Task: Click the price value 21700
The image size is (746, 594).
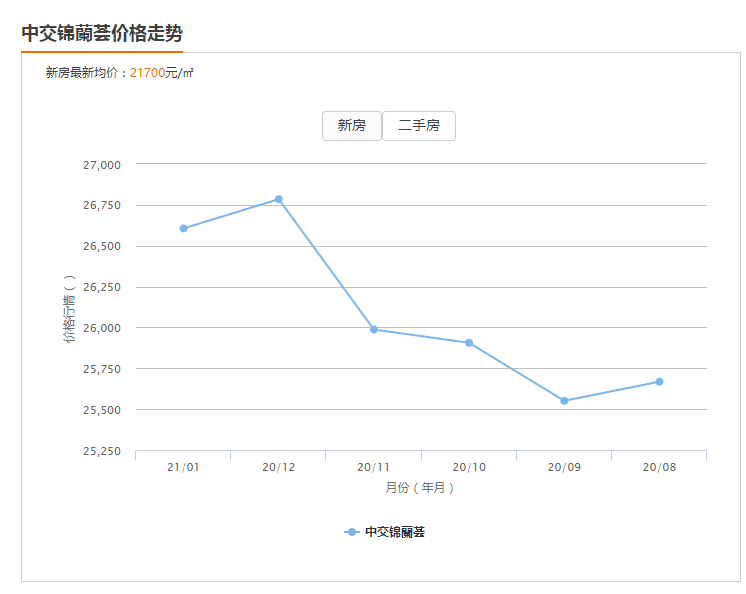Action: click(x=147, y=73)
